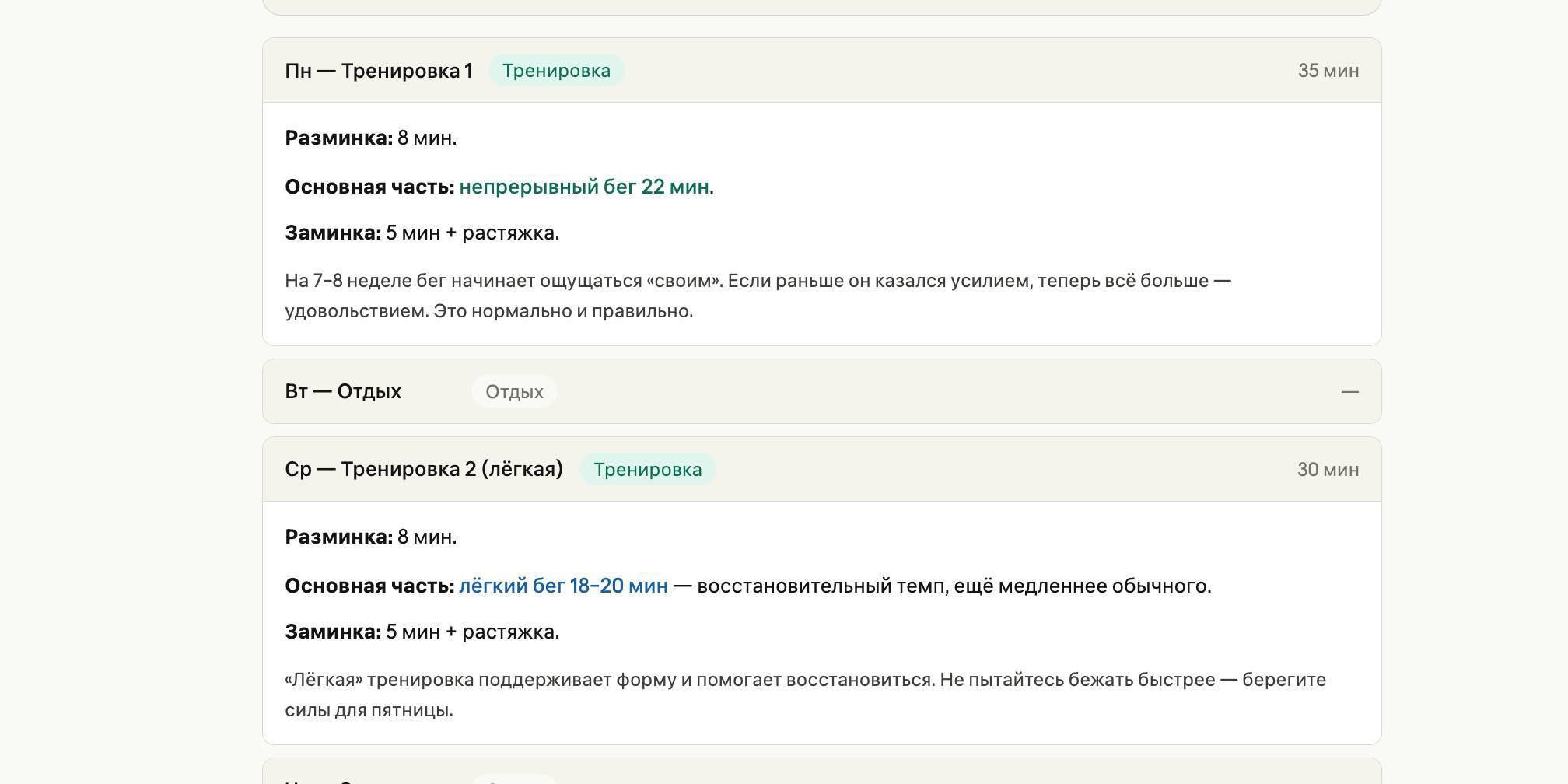This screenshot has width=1568, height=784.
Task: Expand the "Вт — Отдых" row
Action: coord(343,392)
